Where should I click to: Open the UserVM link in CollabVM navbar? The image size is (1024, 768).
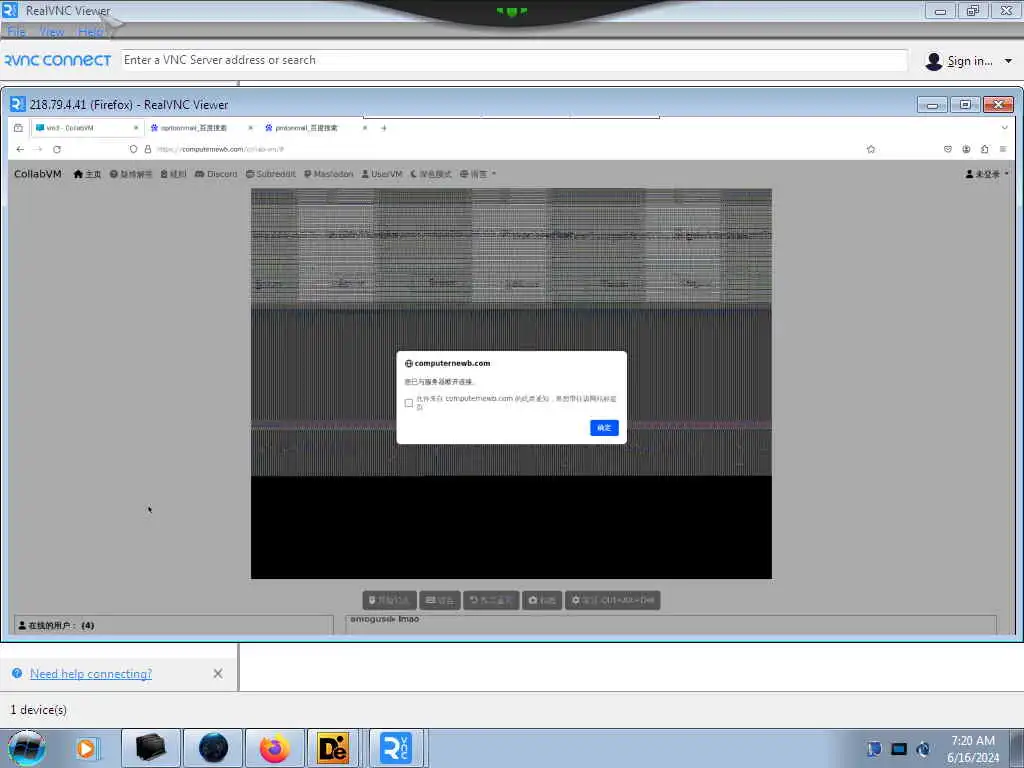[381, 174]
